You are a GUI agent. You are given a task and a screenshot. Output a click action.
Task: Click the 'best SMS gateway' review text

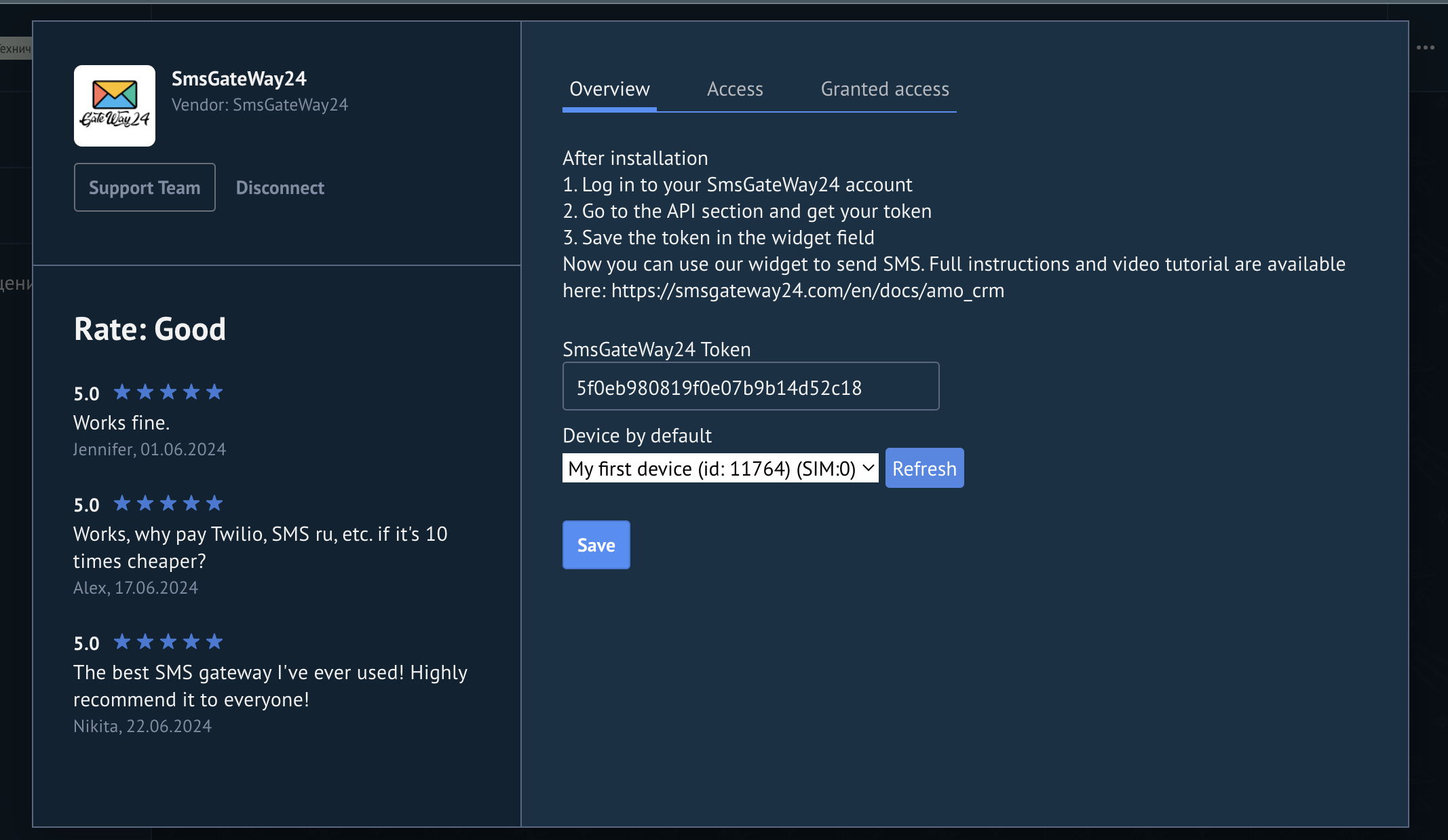(271, 686)
